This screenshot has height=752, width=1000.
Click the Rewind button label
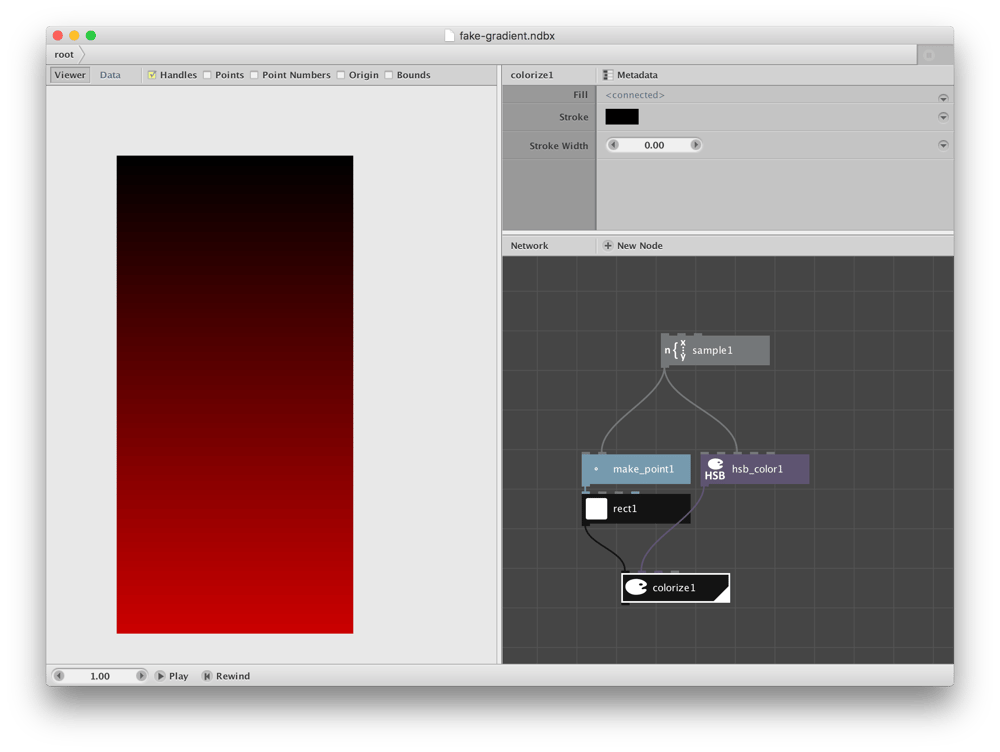pyautogui.click(x=233, y=676)
